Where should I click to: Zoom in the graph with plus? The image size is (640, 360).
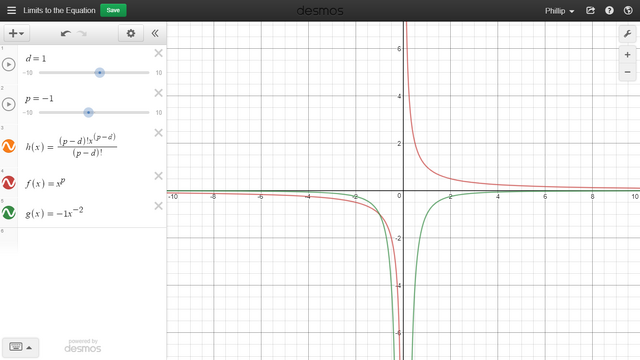(627, 55)
